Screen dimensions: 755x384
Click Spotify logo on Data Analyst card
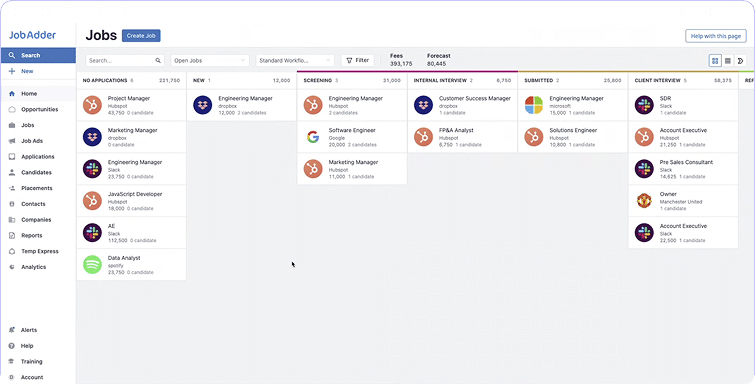coord(92,265)
